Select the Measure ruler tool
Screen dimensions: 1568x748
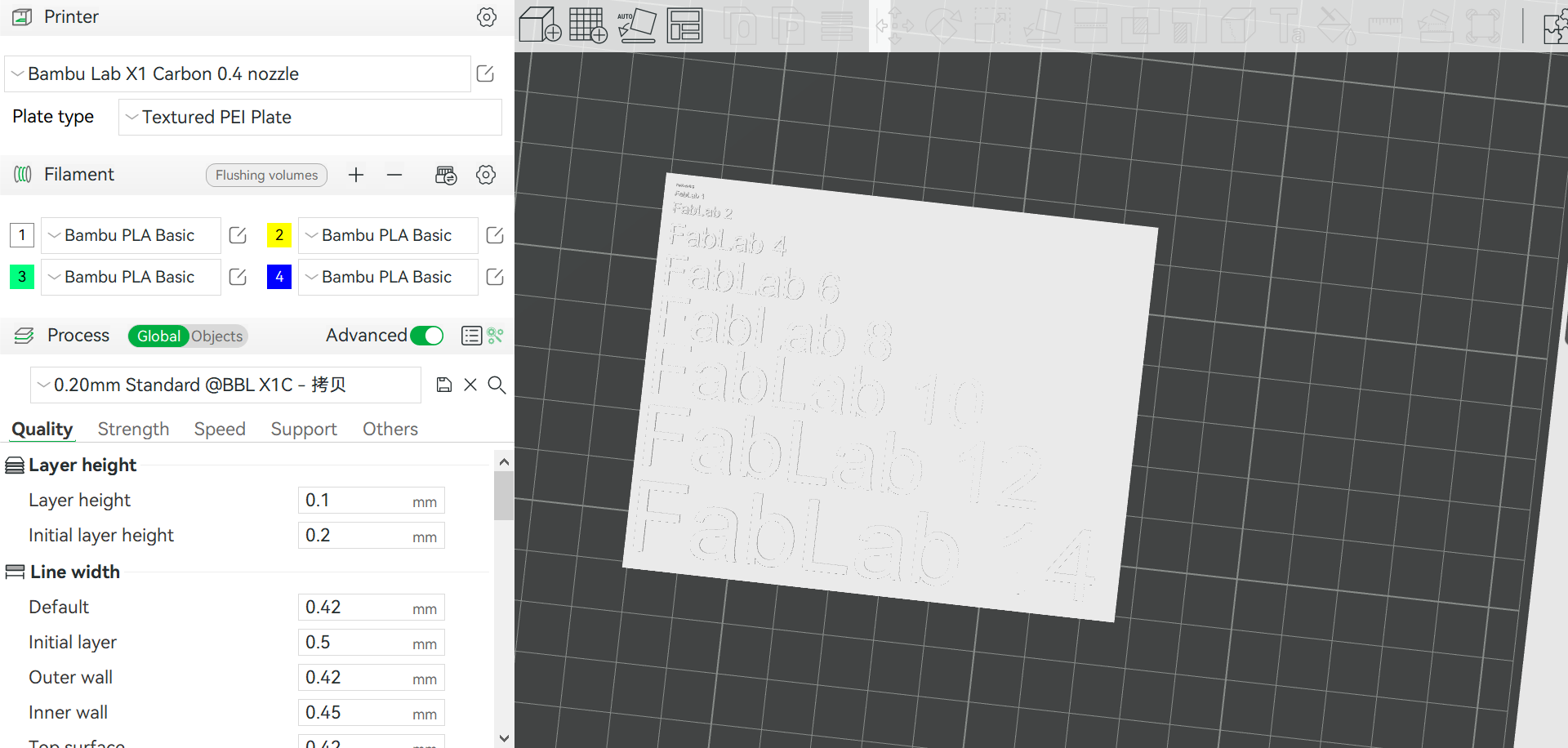(1386, 25)
